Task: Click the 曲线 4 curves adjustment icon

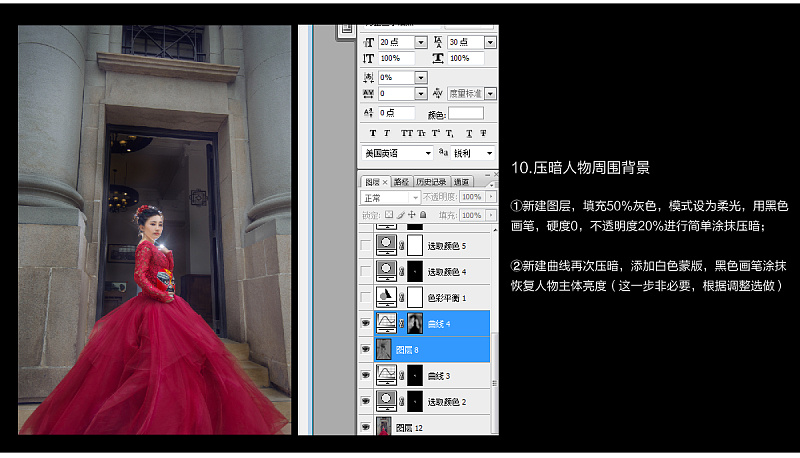Action: (386, 323)
